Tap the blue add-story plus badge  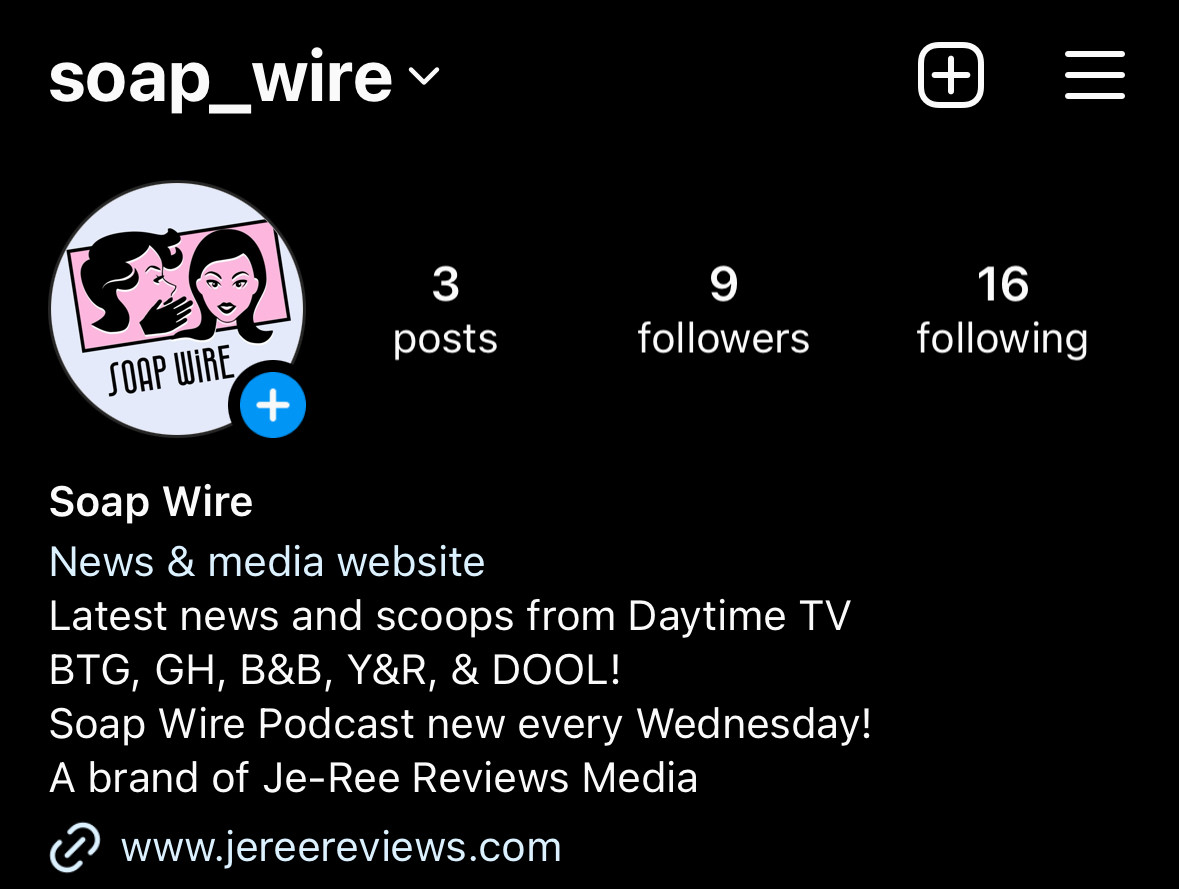point(272,405)
